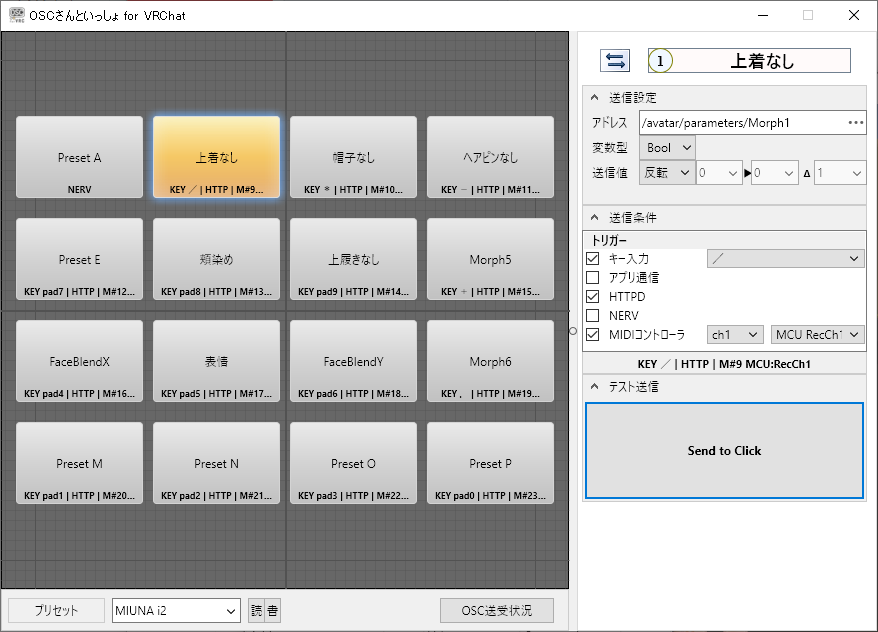878x632 pixels.
Task: Open the Bool variable type dropdown
Action: point(667,148)
